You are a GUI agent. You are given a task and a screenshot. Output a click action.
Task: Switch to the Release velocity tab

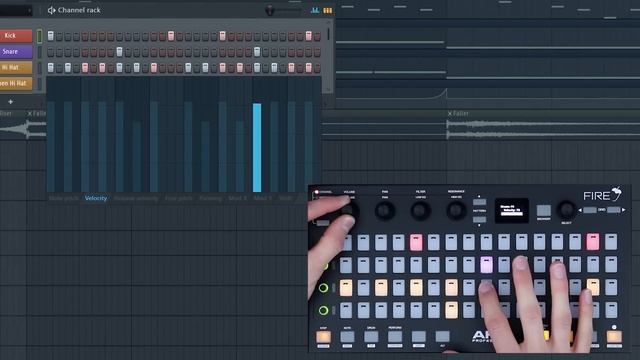[x=136, y=198]
